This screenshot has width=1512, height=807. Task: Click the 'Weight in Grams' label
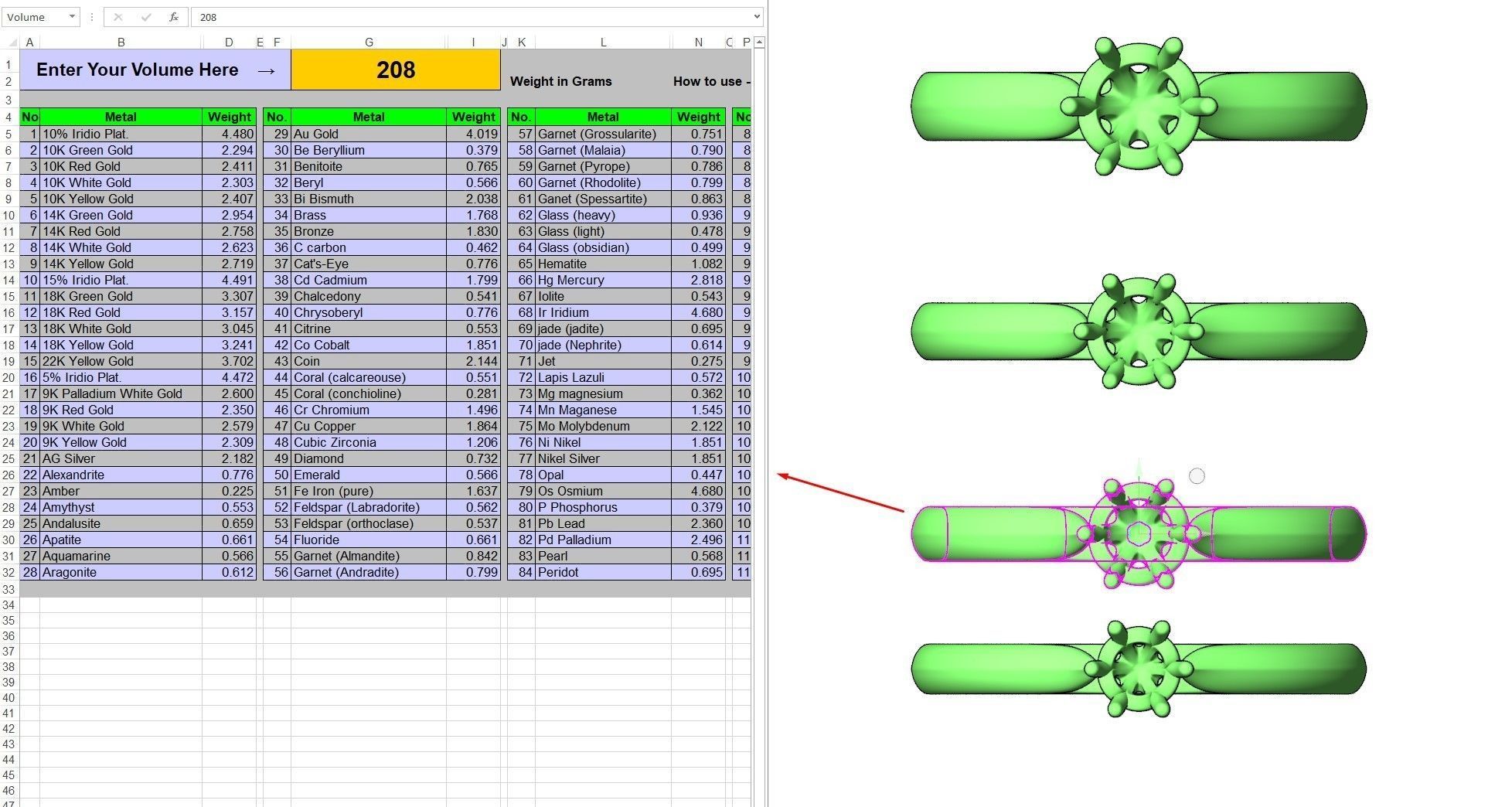pyautogui.click(x=561, y=81)
